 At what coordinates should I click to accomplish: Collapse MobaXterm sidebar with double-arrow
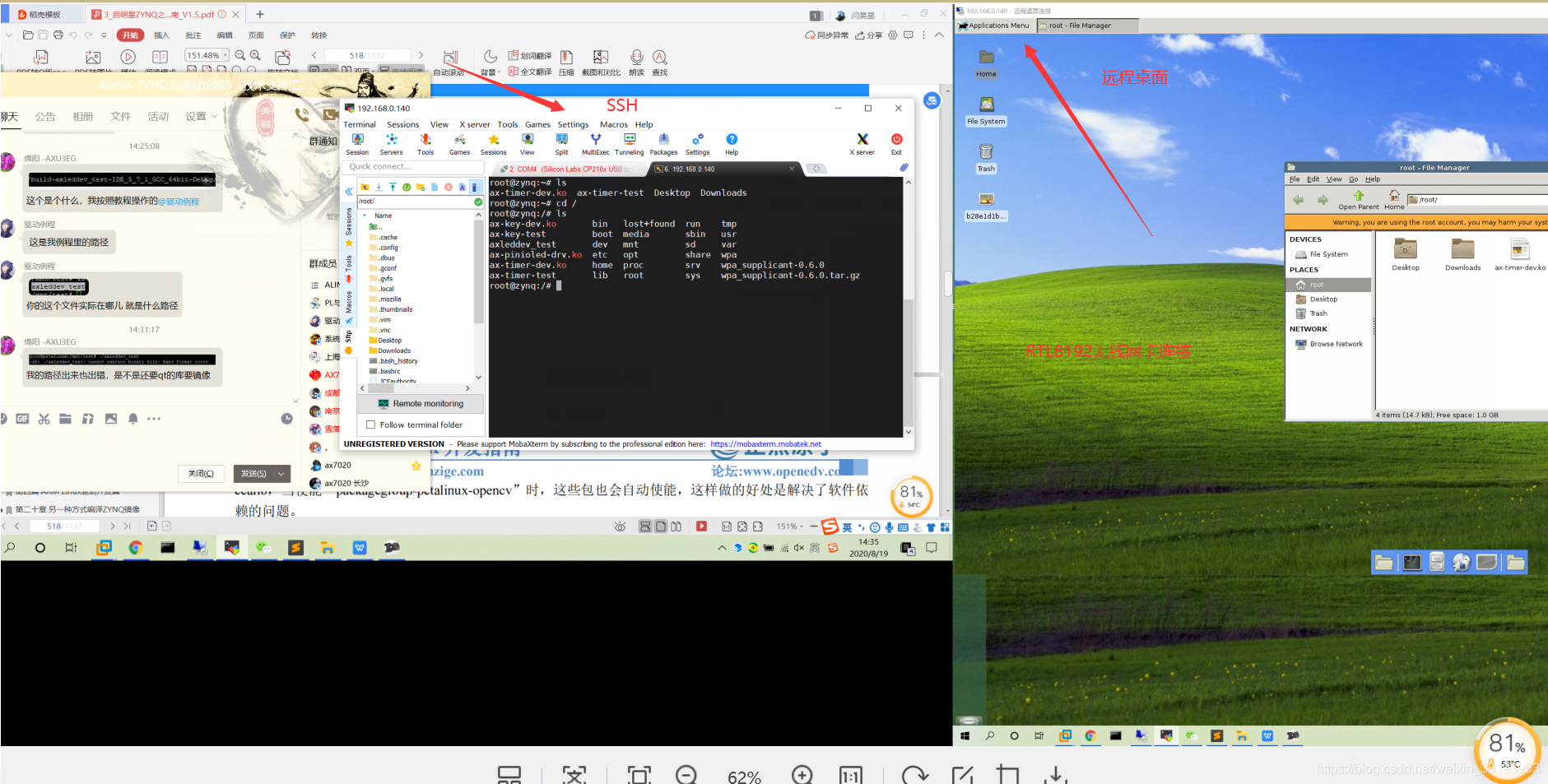(x=349, y=191)
